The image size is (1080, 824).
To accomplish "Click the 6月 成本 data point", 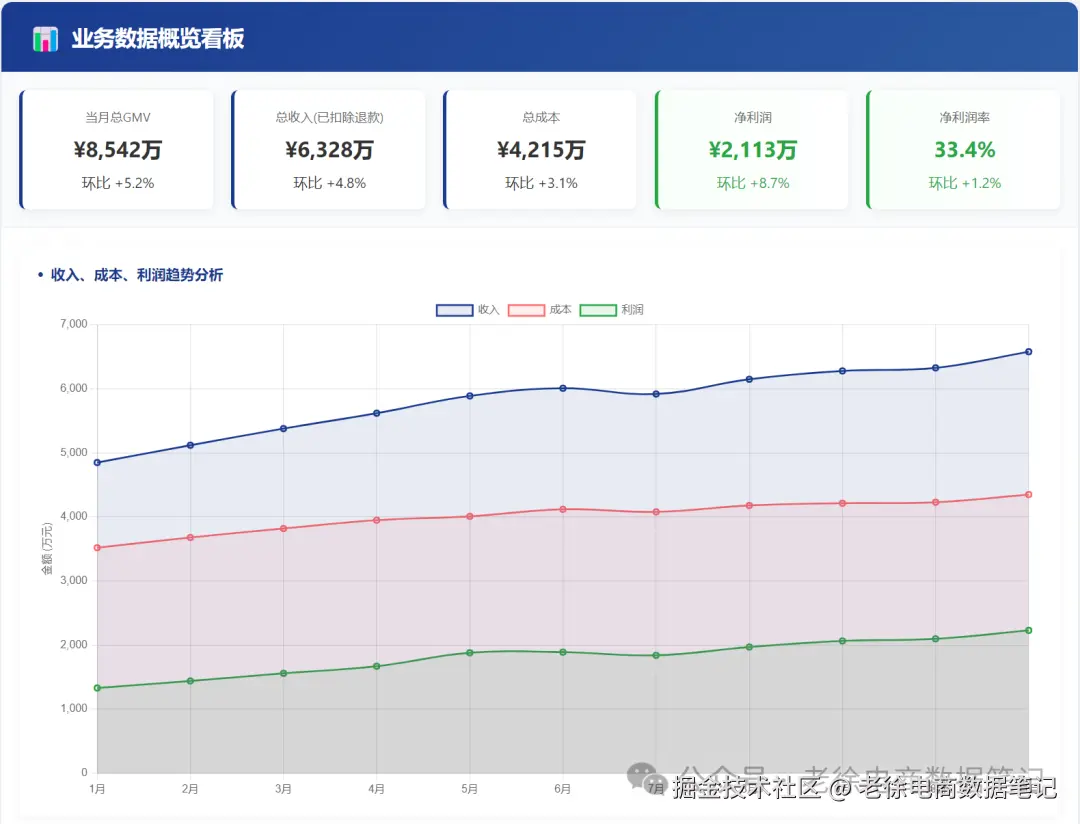I will (563, 509).
